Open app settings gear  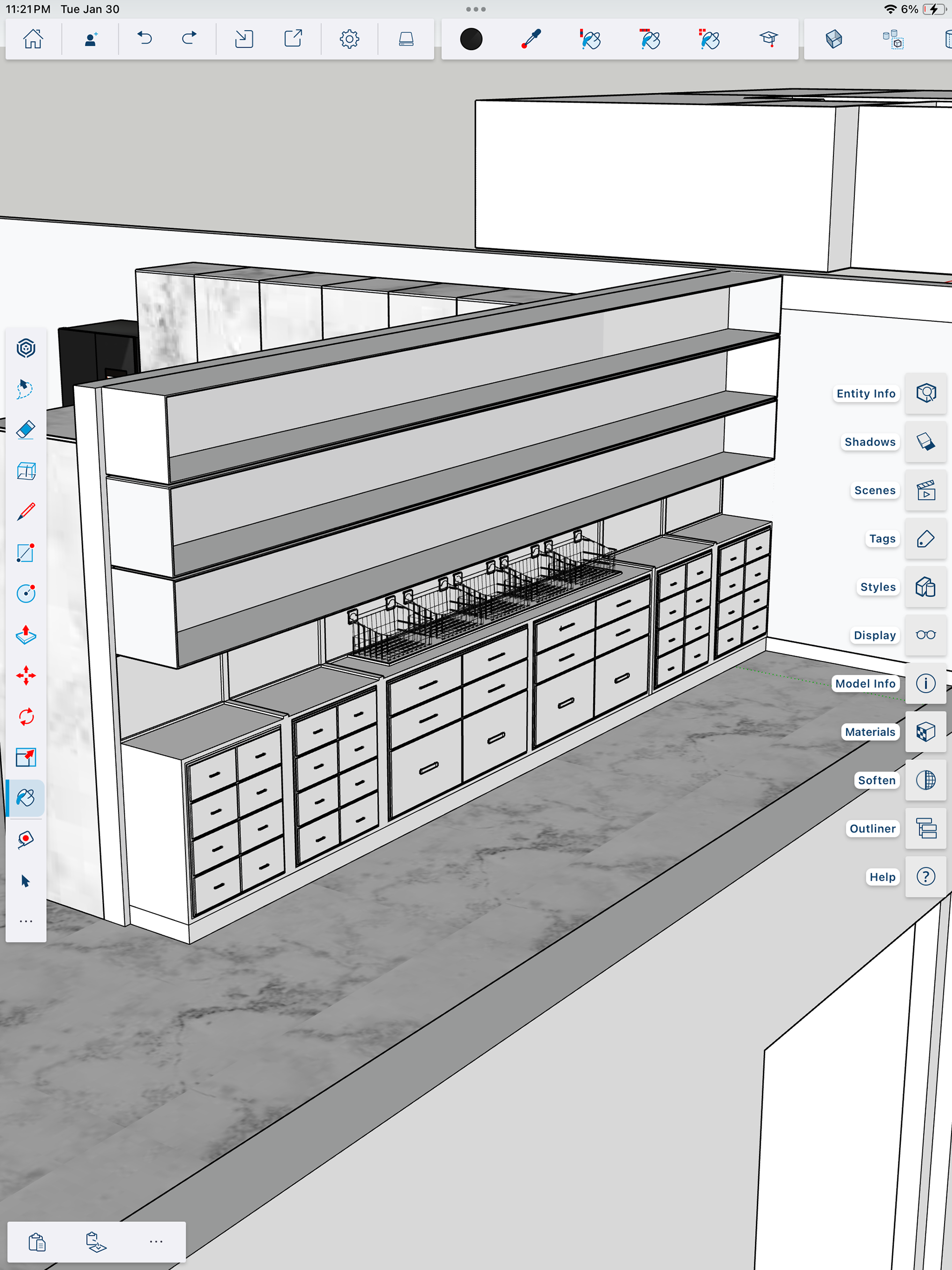[x=349, y=39]
